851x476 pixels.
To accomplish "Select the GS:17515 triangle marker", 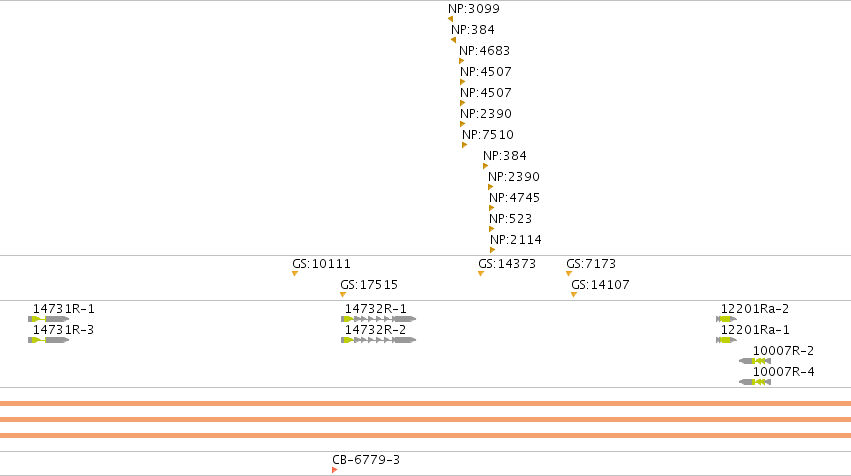I will point(343,295).
